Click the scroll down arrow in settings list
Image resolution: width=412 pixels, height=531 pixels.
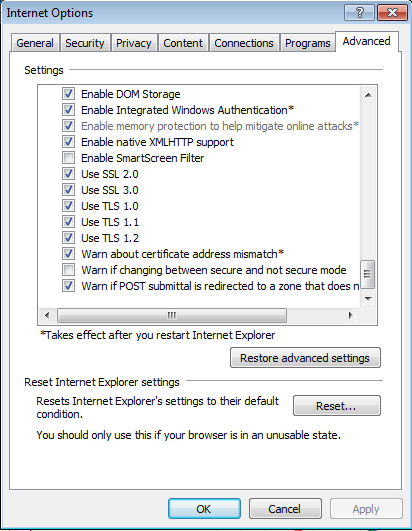(368, 298)
